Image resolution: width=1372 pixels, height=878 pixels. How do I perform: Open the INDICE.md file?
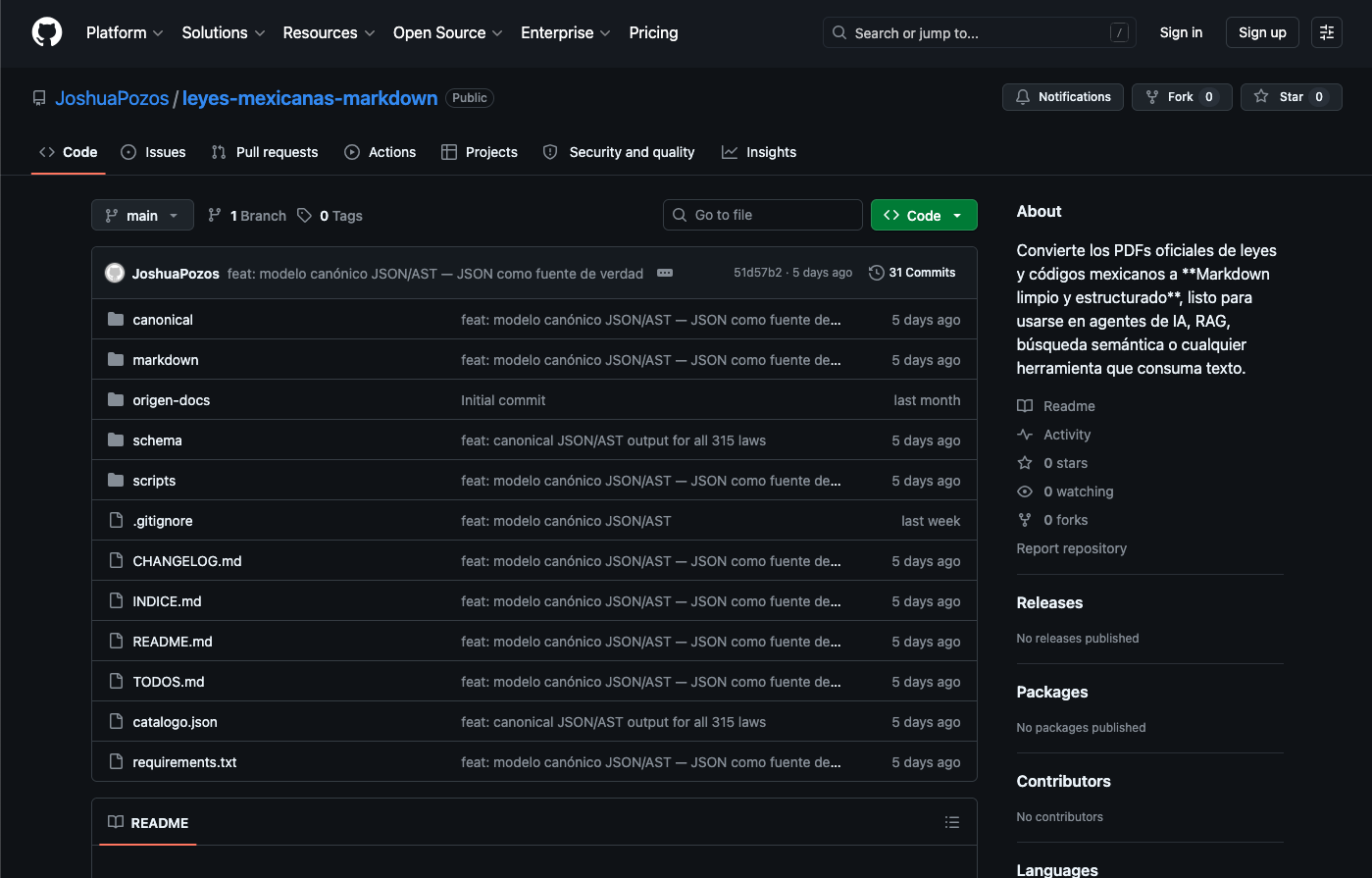pos(168,601)
